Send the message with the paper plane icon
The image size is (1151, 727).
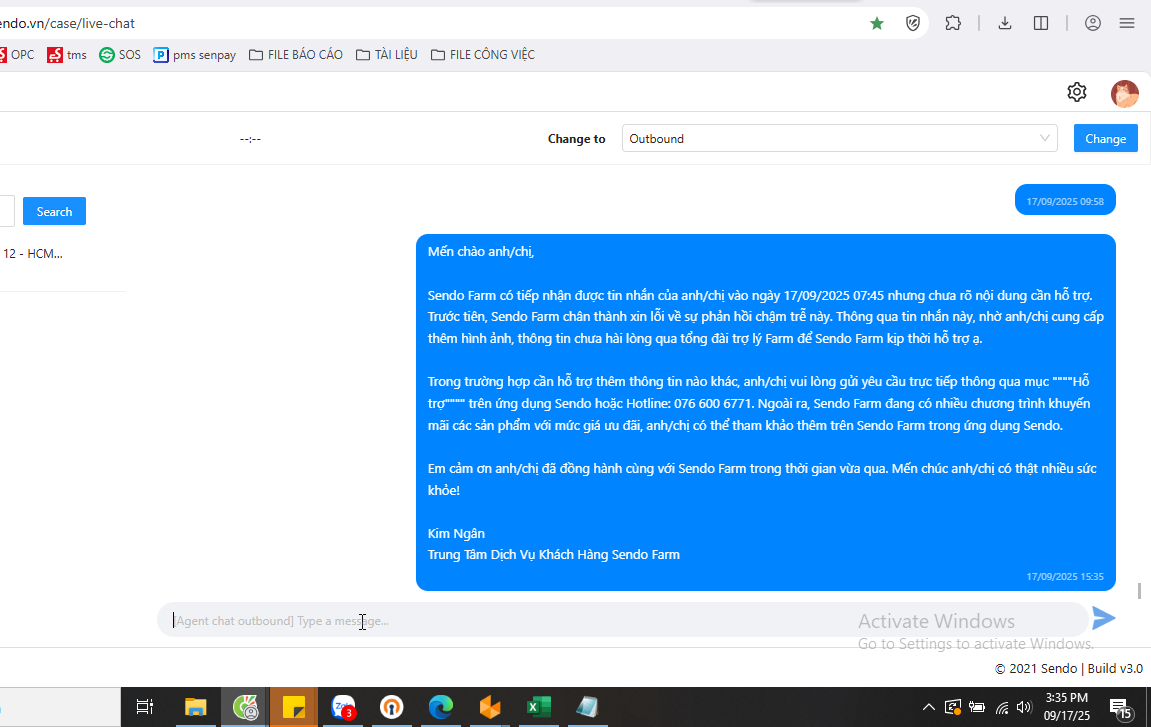pyautogui.click(x=1103, y=618)
